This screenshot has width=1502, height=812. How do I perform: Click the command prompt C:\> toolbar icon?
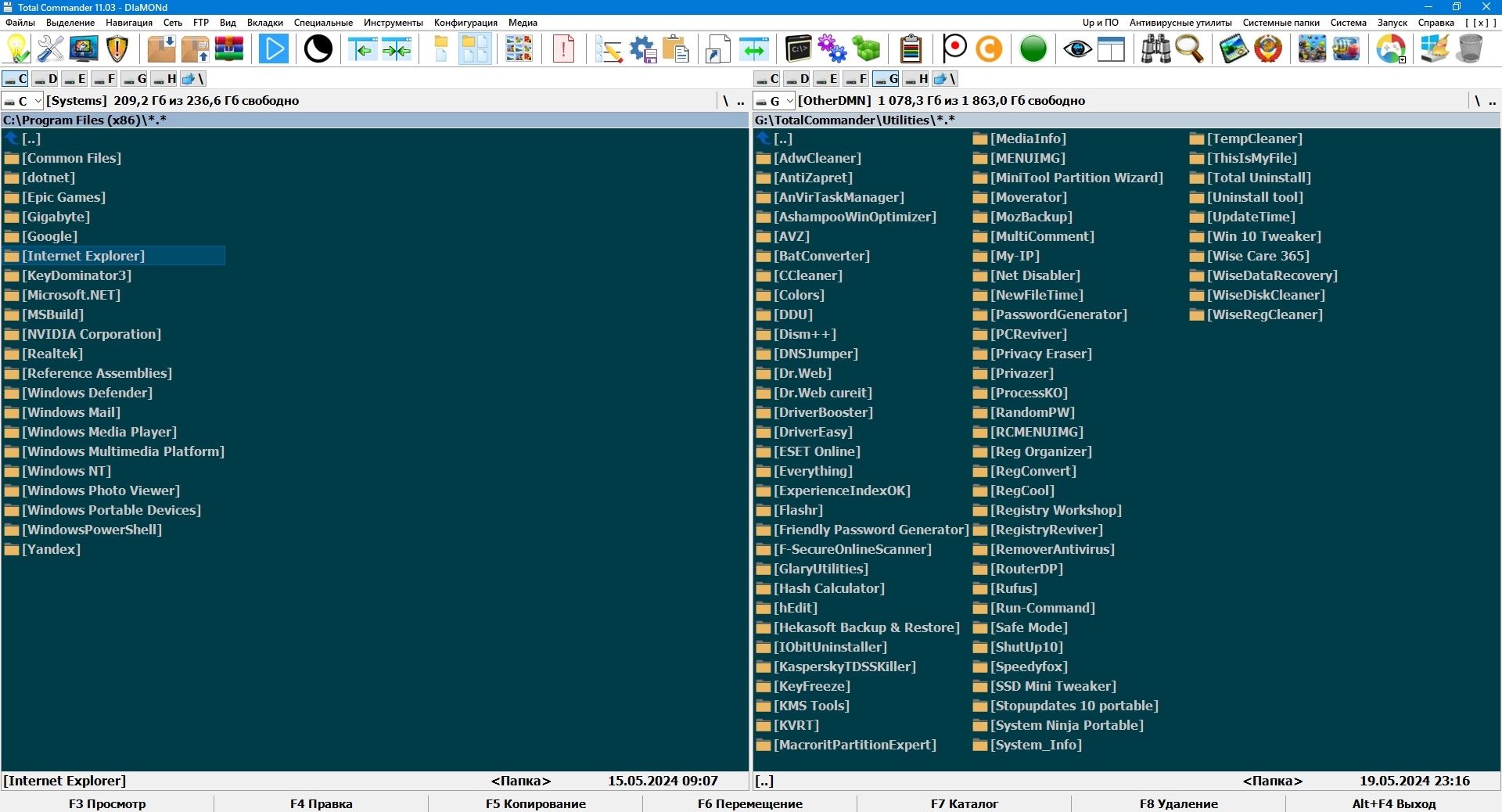click(x=799, y=49)
